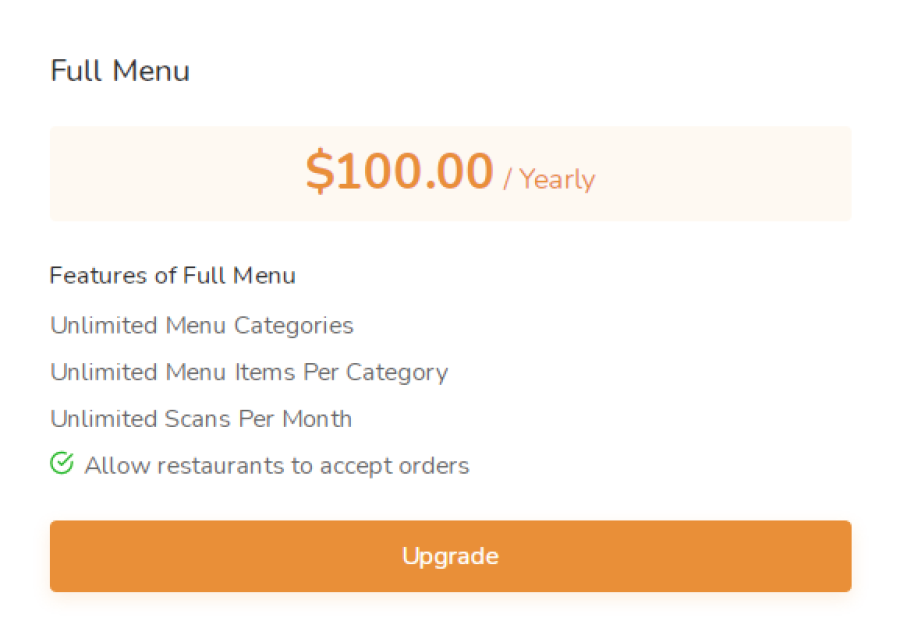Select the Features of Full Menu label
The height and width of the screenshot is (642, 900).
click(x=172, y=276)
